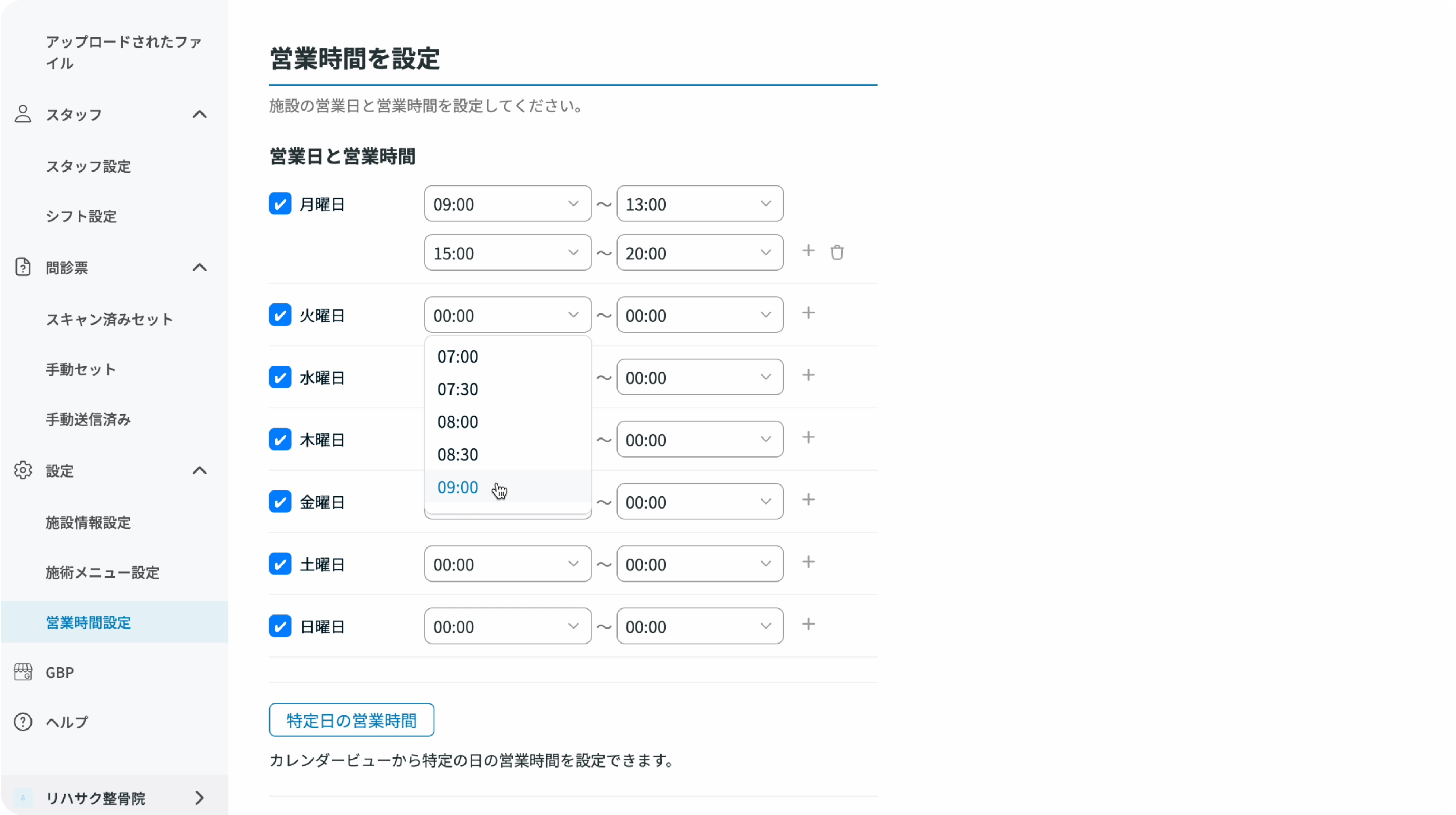Add another time slot for 日曜日

[x=808, y=624]
